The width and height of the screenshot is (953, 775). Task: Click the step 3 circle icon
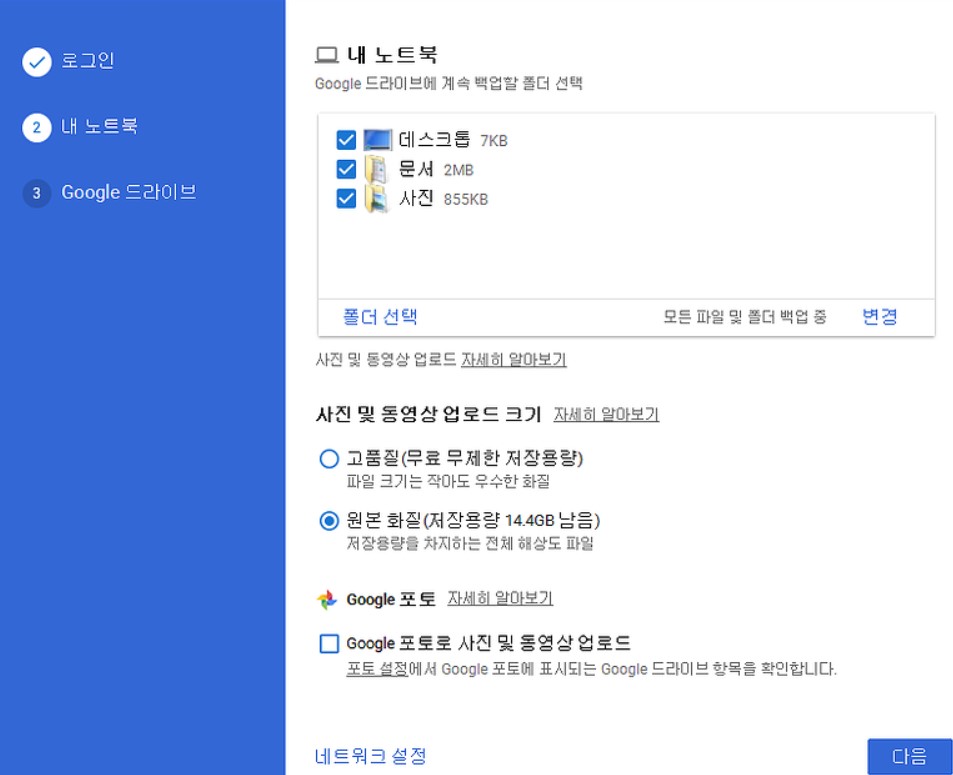[x=37, y=193]
